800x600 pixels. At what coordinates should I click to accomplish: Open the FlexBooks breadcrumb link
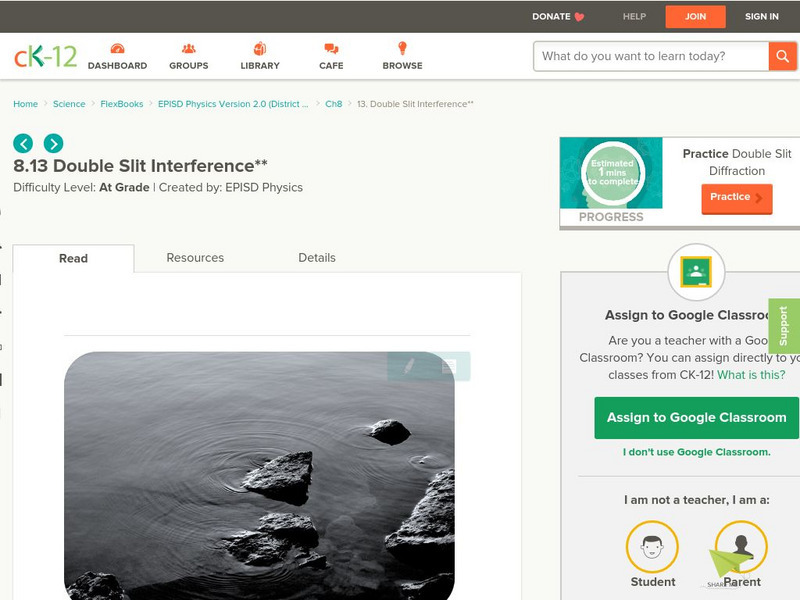121,104
